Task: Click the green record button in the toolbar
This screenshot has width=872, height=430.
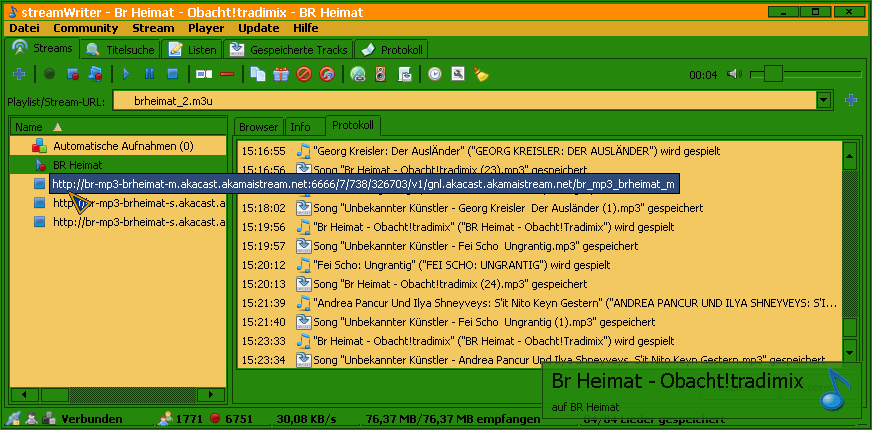Action: (49, 74)
